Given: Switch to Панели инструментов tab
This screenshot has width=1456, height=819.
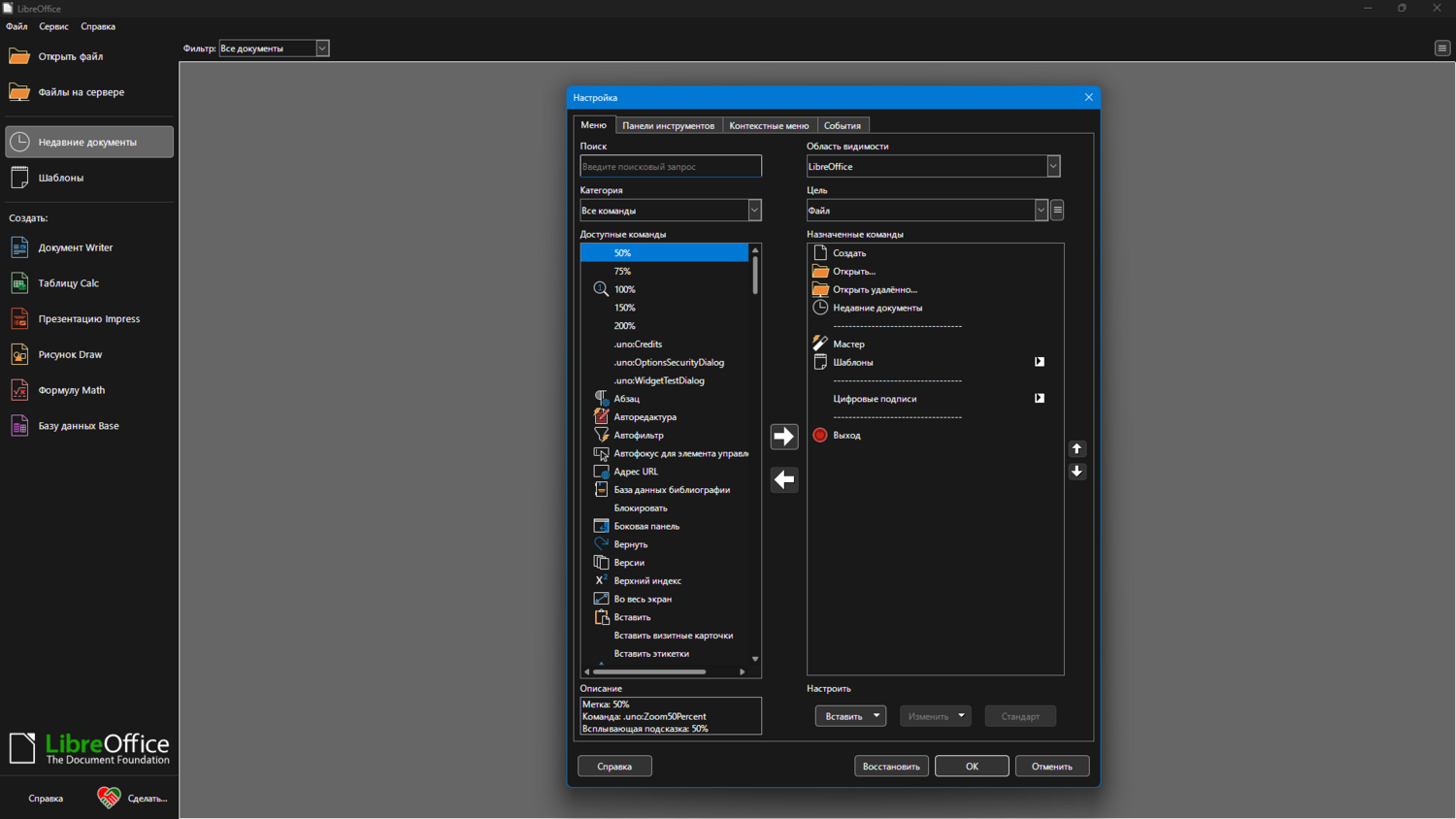Looking at the screenshot, I should point(668,126).
